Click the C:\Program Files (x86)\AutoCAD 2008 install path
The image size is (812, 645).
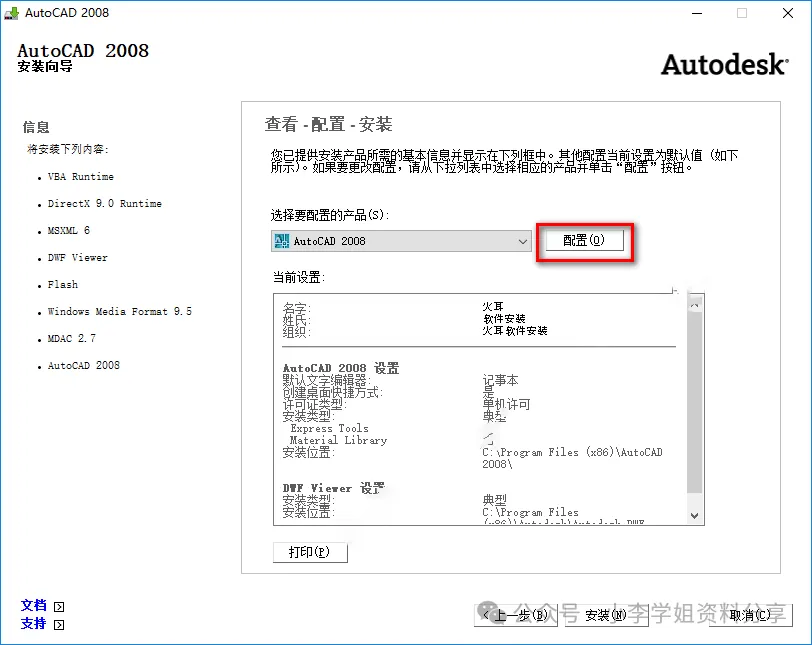pyautogui.click(x=572, y=458)
